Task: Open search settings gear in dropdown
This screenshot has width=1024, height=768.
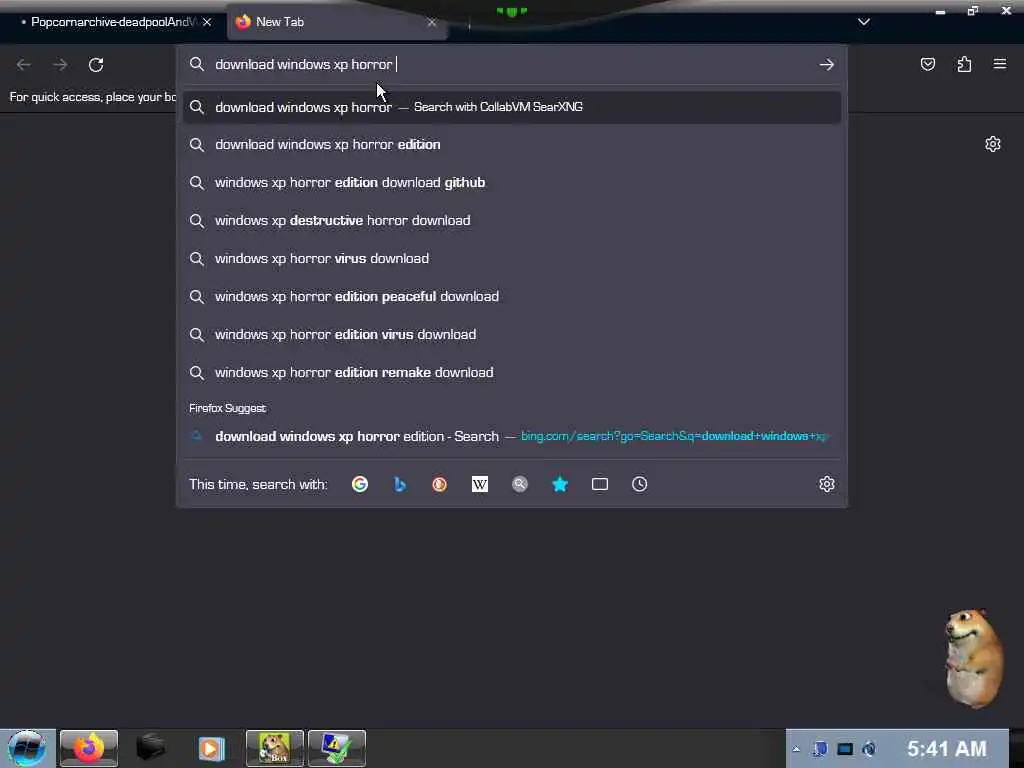Action: pyautogui.click(x=827, y=484)
